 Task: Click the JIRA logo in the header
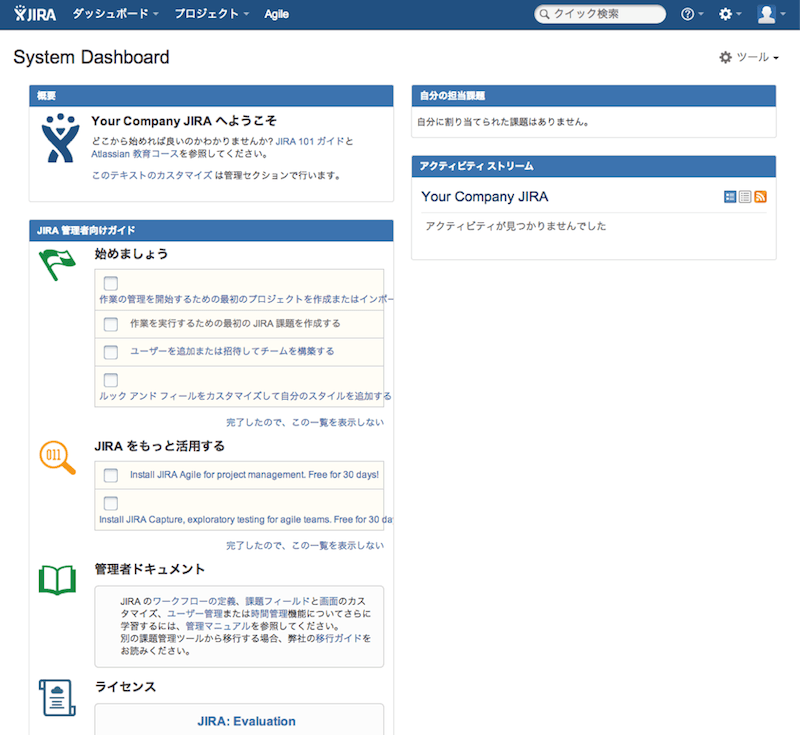(35, 14)
